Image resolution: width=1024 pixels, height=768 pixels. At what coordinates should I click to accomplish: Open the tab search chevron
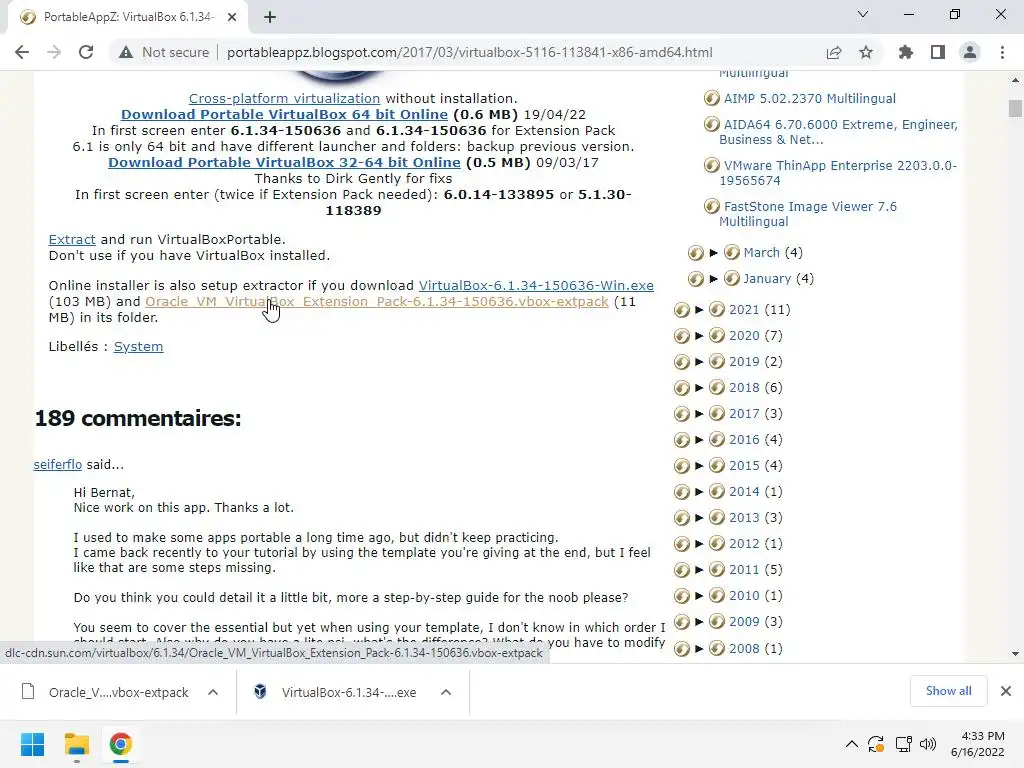point(863,14)
